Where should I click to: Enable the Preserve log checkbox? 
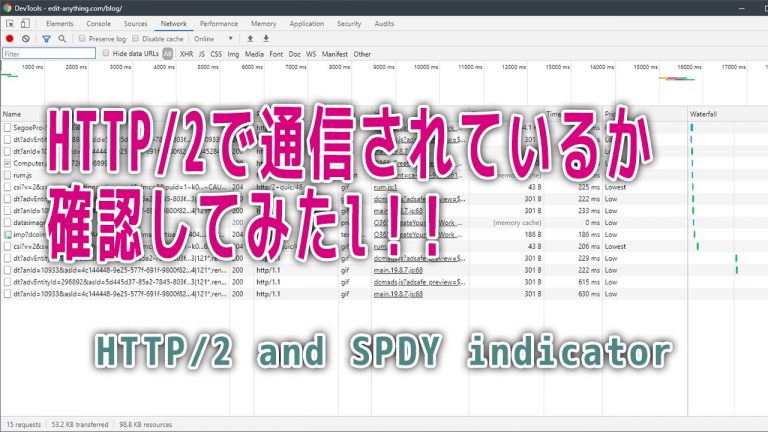click(83, 38)
